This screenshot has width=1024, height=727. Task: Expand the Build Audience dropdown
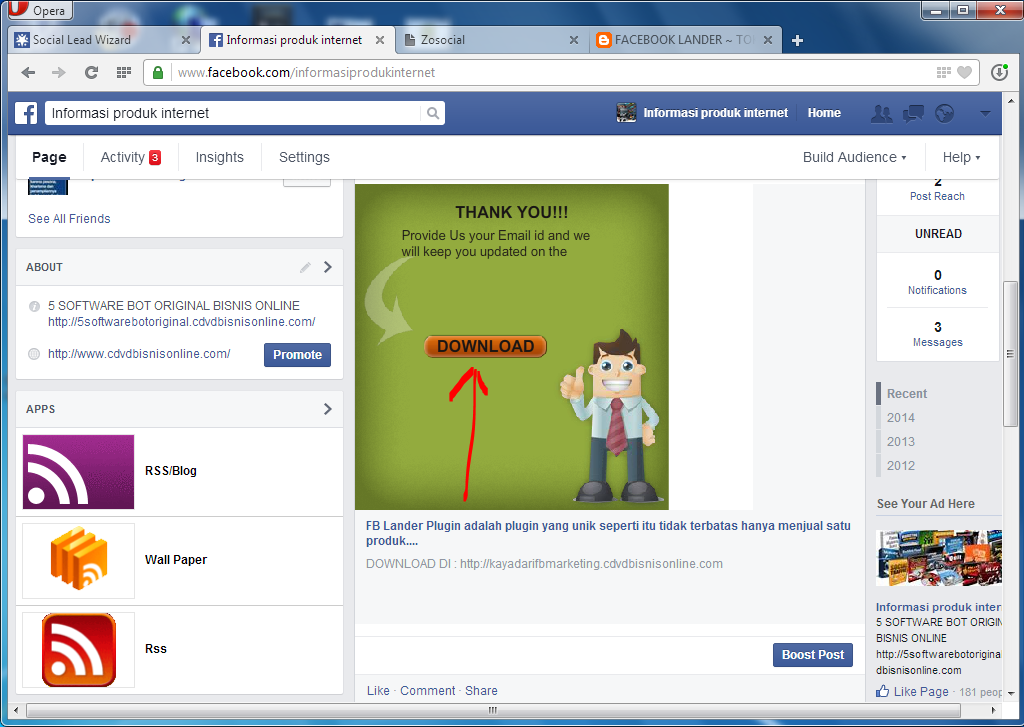(x=854, y=157)
